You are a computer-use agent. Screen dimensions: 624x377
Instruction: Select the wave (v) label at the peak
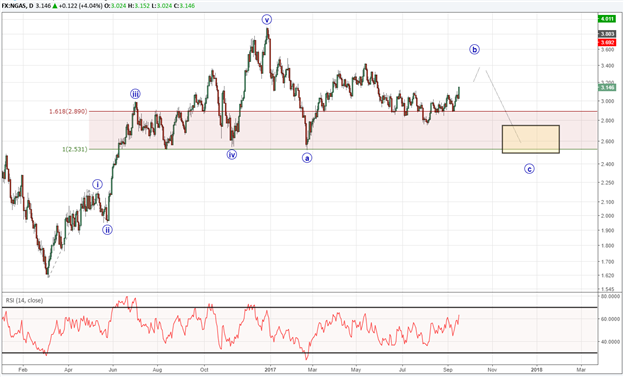pos(267,19)
